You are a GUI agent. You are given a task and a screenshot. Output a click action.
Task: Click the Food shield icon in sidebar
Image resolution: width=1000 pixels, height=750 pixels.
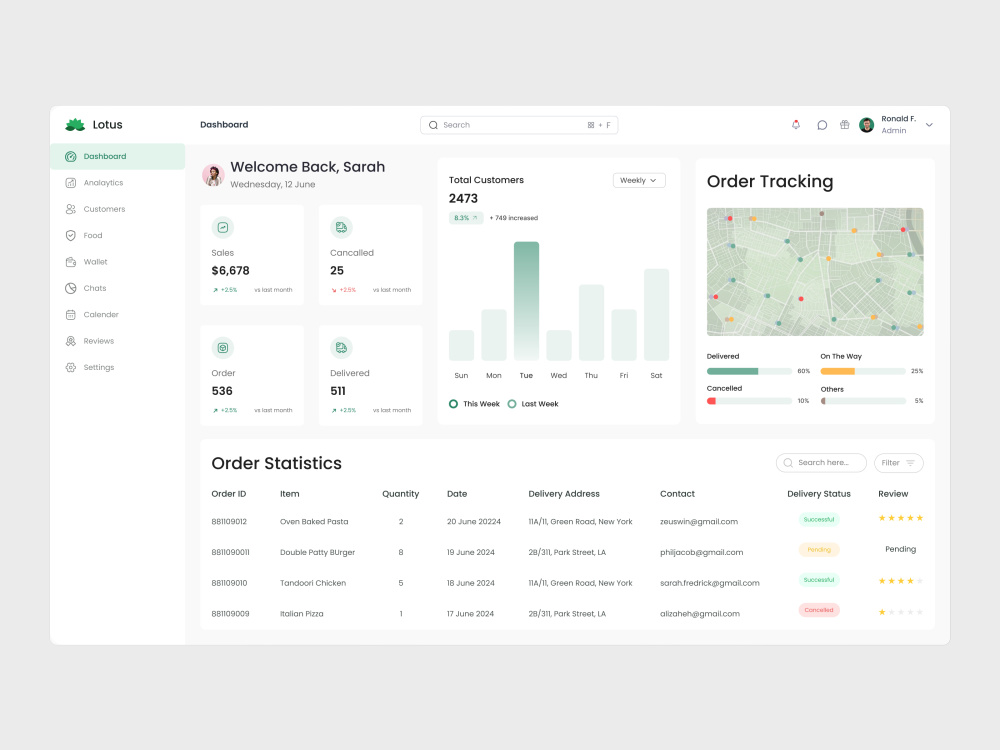[x=71, y=235]
